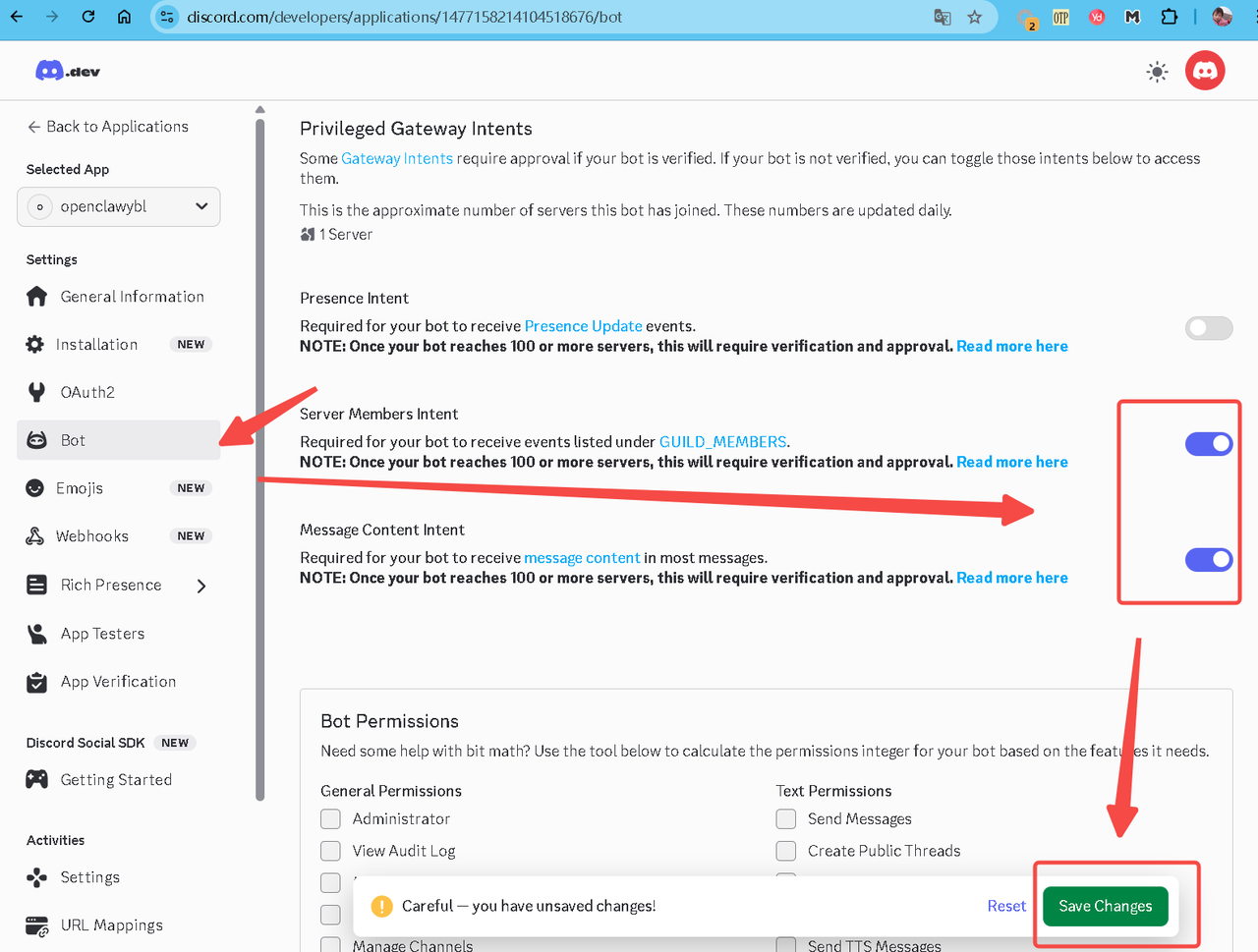Open the site info icon in address bar
This screenshot has width=1258, height=952.
tap(167, 17)
